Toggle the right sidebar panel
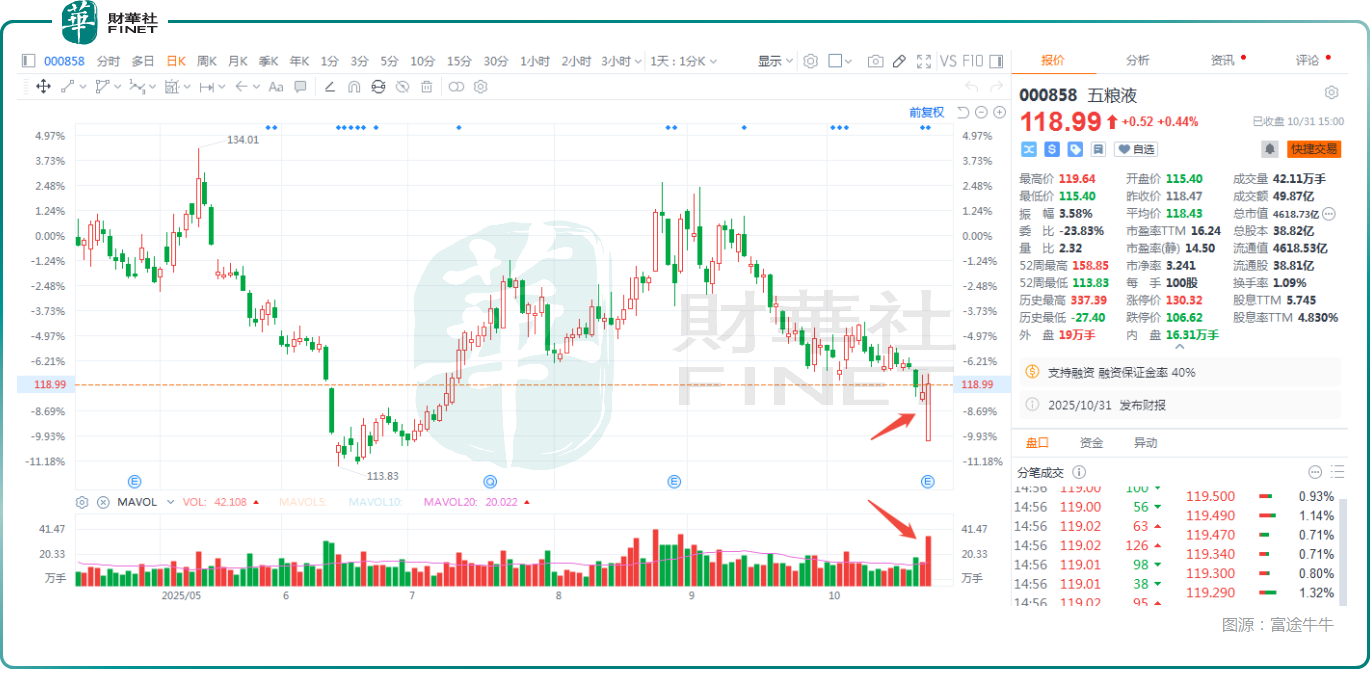Image resolution: width=1370 pixels, height=689 pixels. [998, 61]
